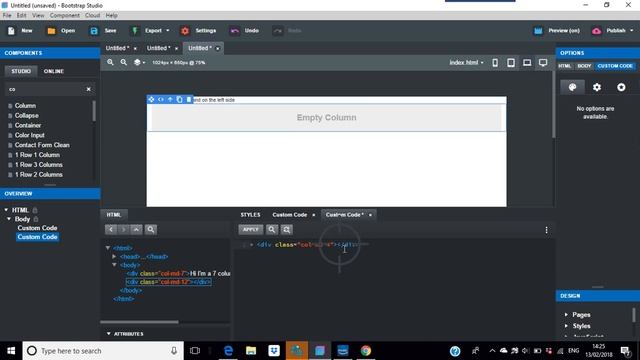Image resolution: width=640 pixels, height=360 pixels.
Task: Collapse the Body node in Overview
Action: pyautogui.click(x=9, y=219)
